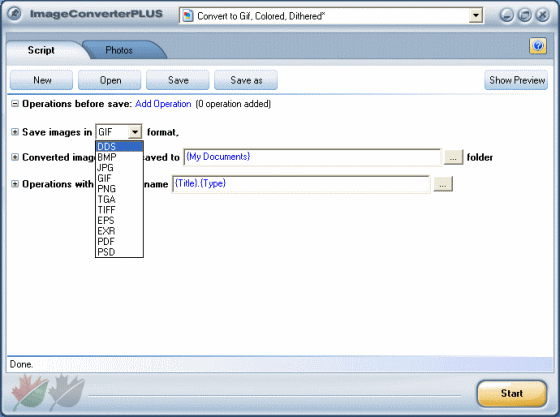Screen dimensions: 560x417
Task: Minimize the ImageConverterPLUS window
Action: [506, 15]
